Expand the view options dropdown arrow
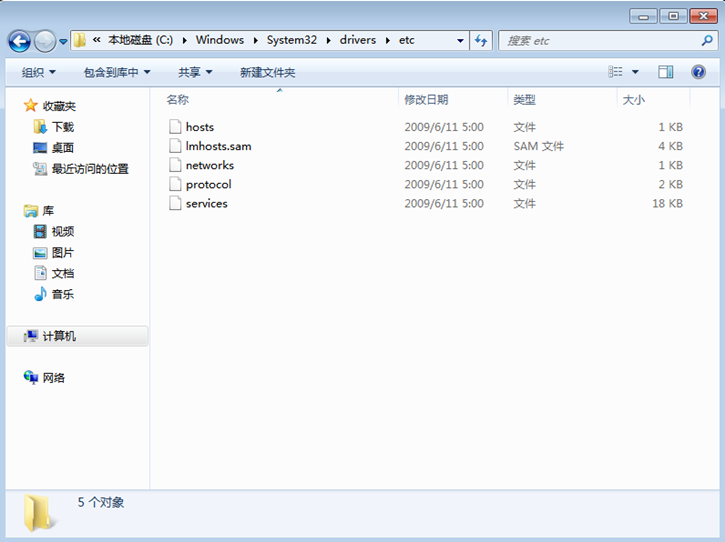 click(x=635, y=72)
